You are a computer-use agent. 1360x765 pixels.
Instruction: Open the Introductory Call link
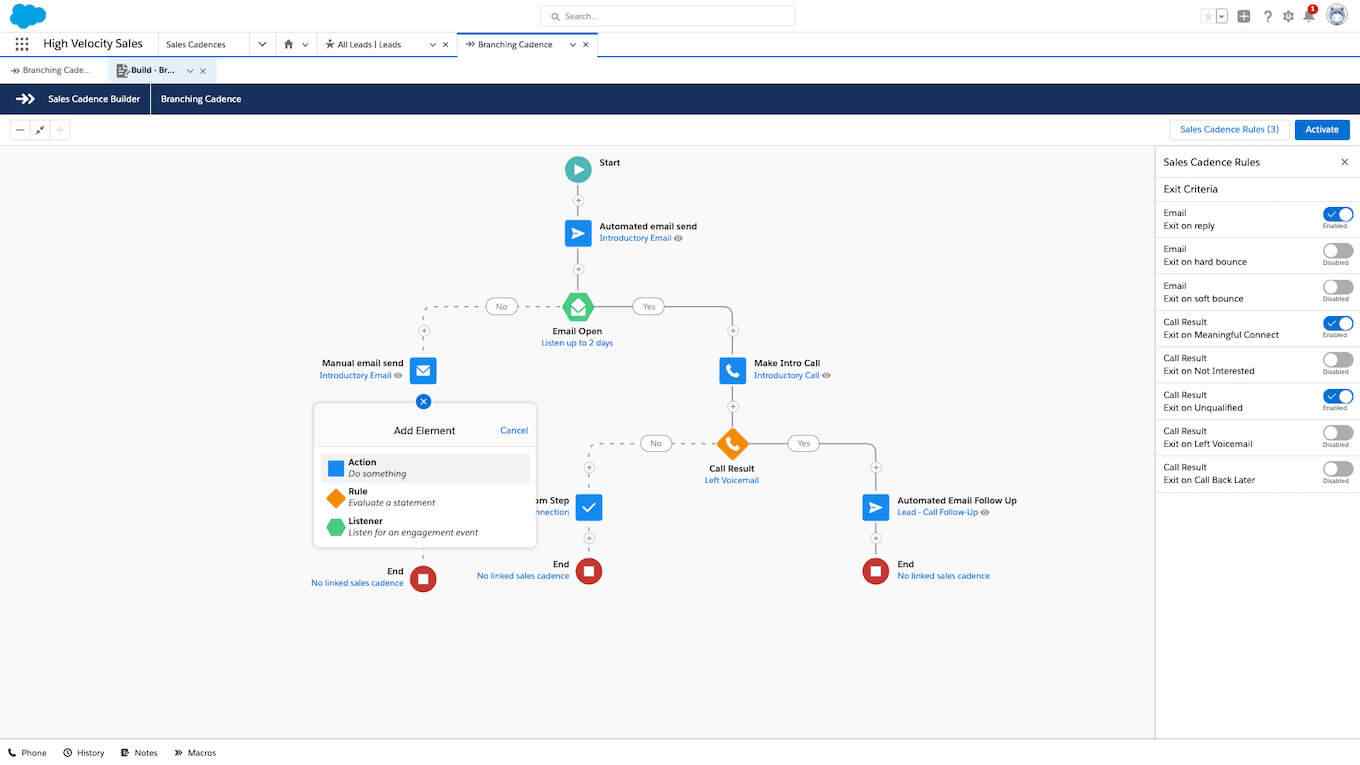click(786, 376)
